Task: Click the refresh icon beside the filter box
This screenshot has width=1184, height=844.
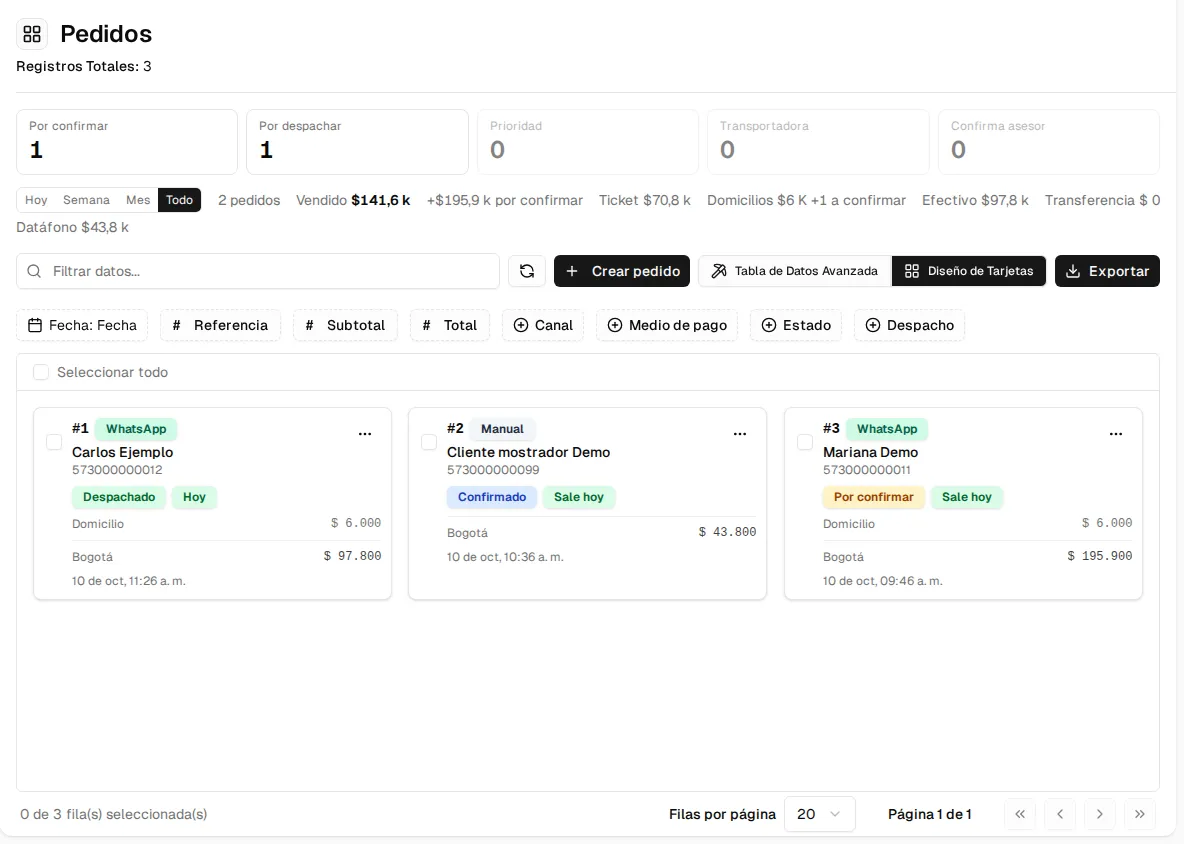Action: pyautogui.click(x=526, y=271)
